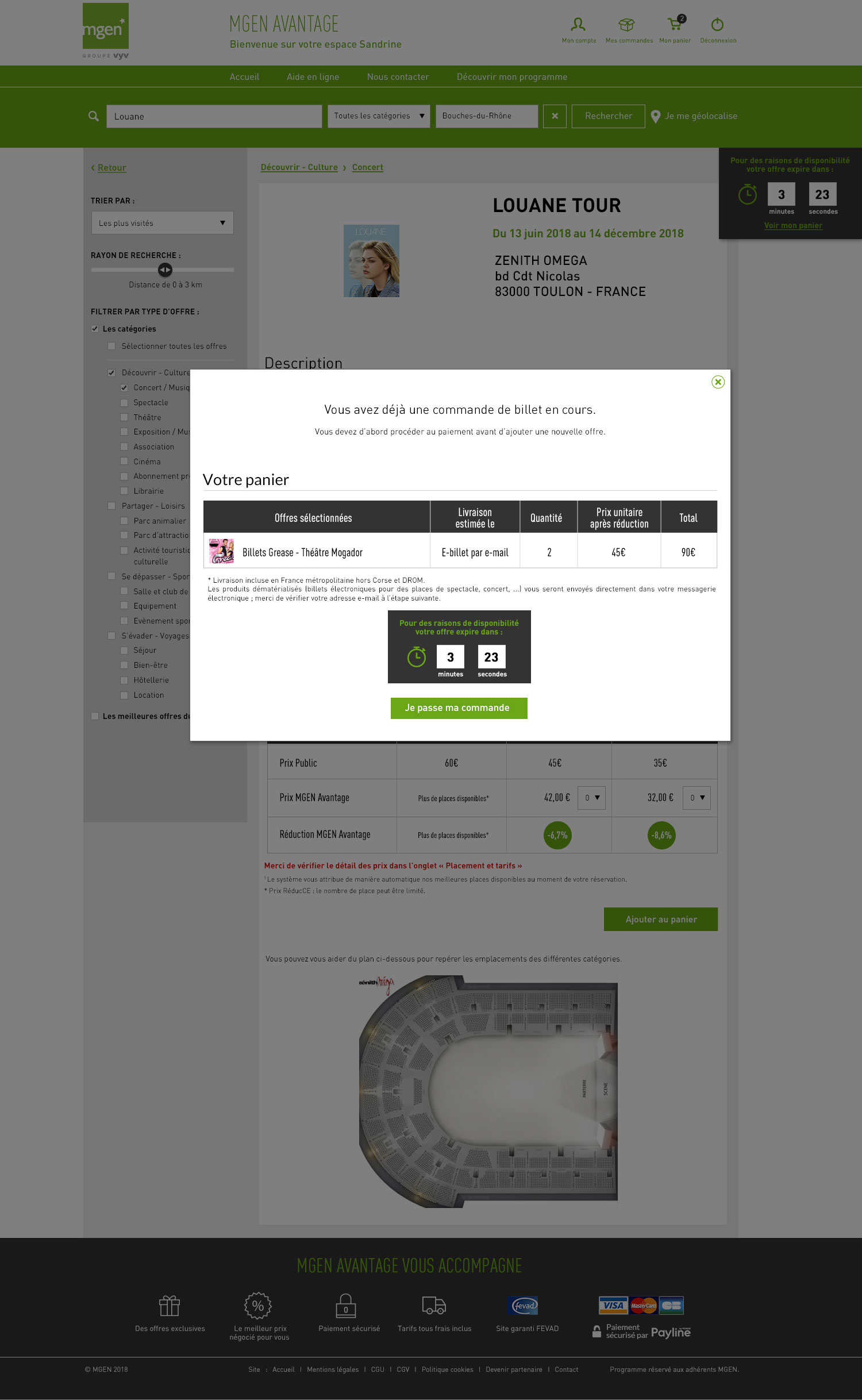This screenshot has height=1400, width=862.
Task: Check the Cinéma filter checkbox
Action: [124, 461]
